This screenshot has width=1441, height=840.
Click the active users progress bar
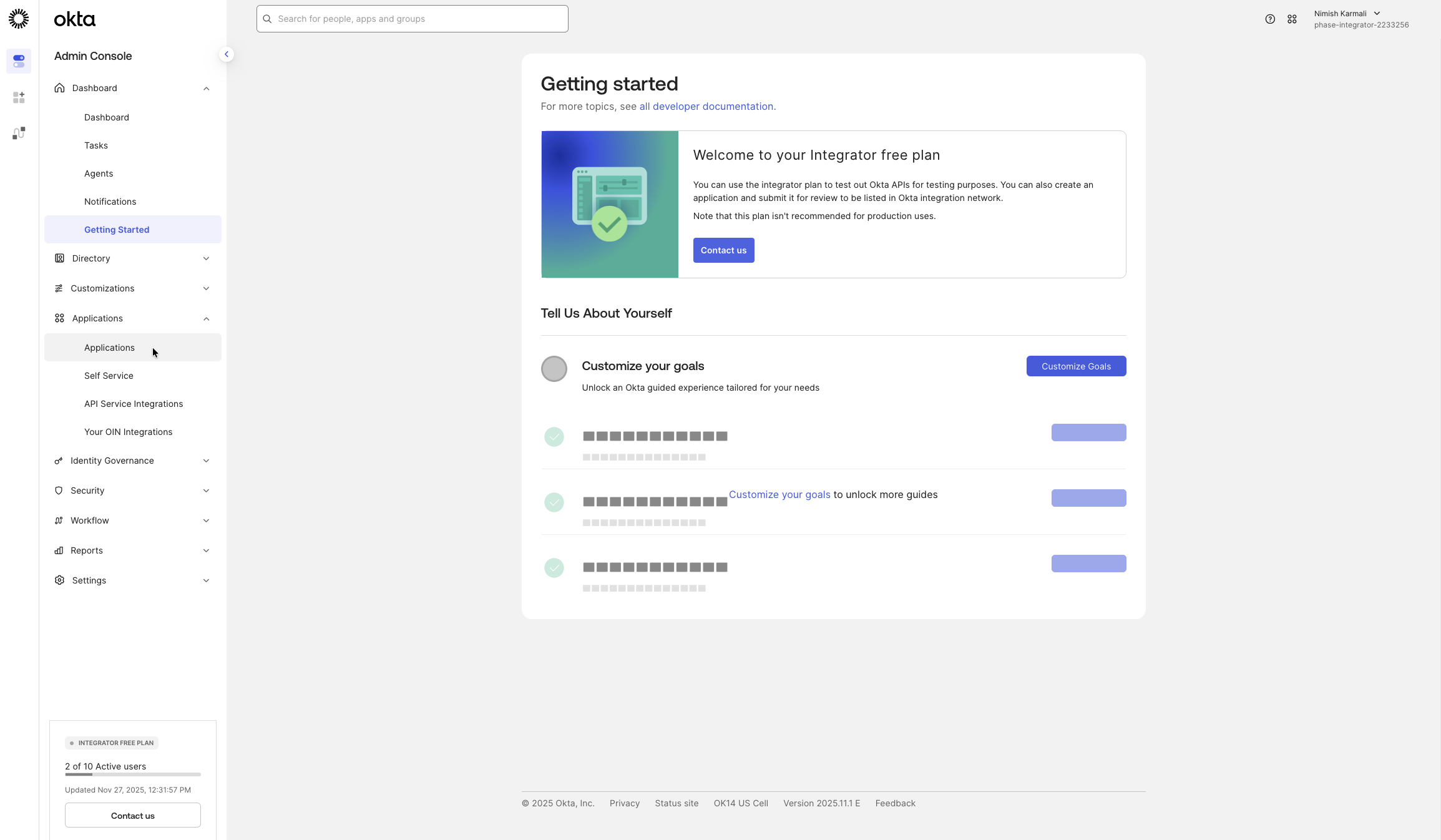(133, 774)
